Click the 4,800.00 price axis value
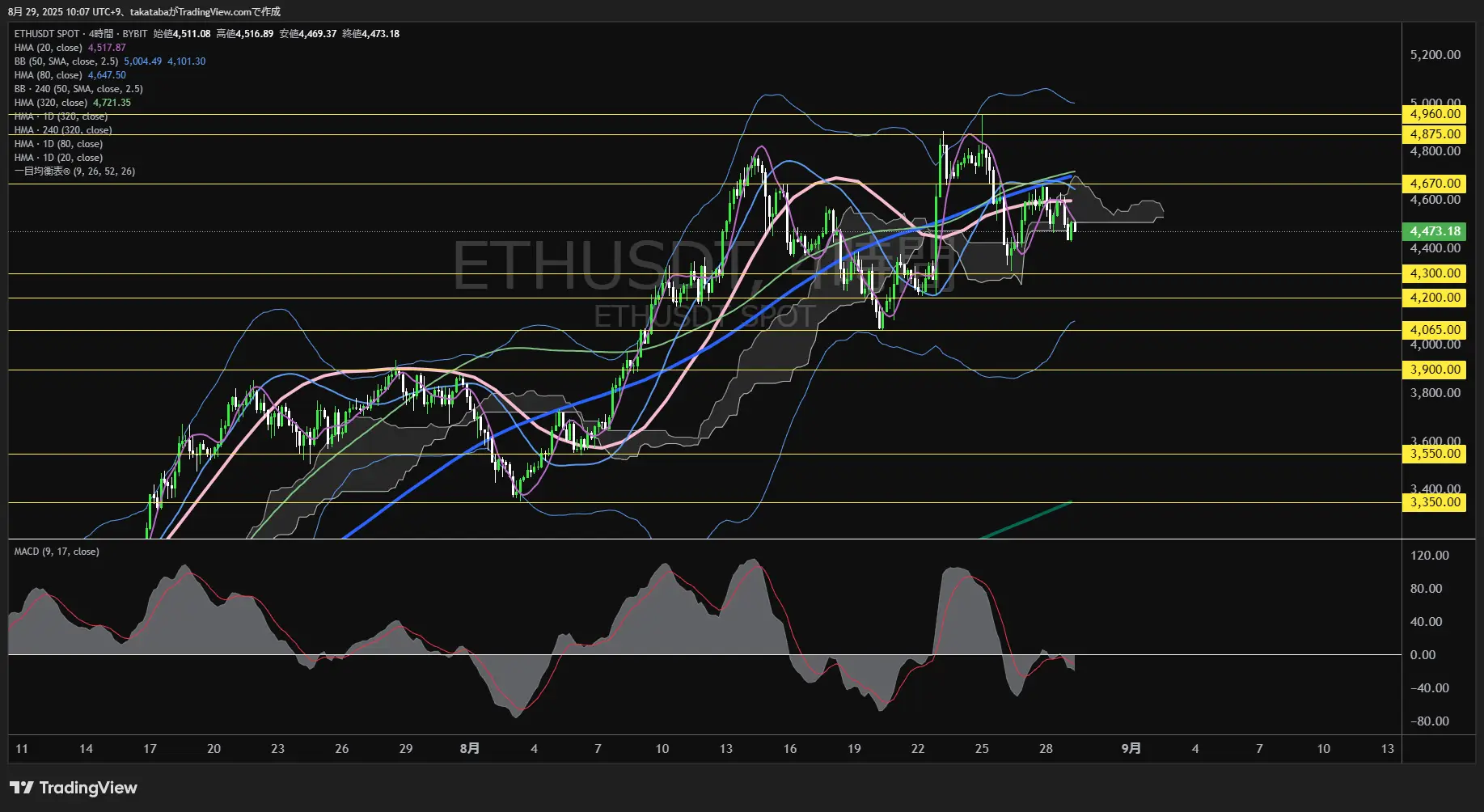The image size is (1484, 812). coord(1435,151)
